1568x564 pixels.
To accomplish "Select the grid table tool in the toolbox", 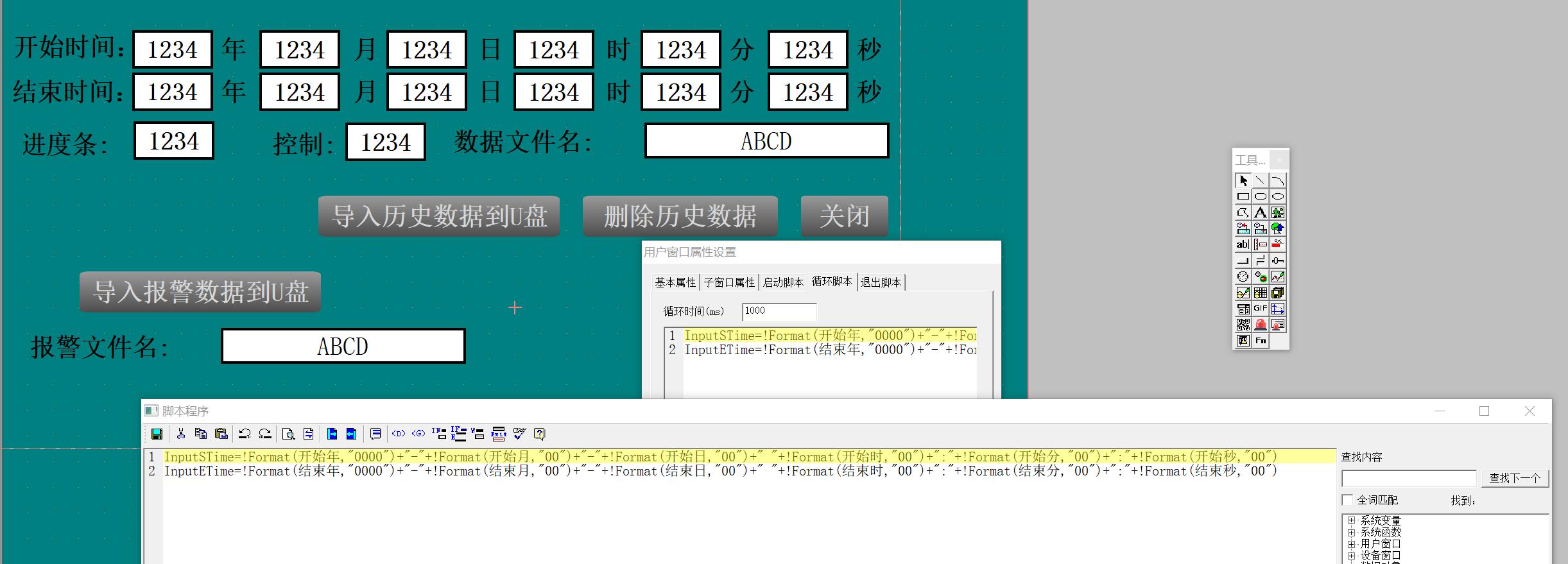I will point(1261,293).
